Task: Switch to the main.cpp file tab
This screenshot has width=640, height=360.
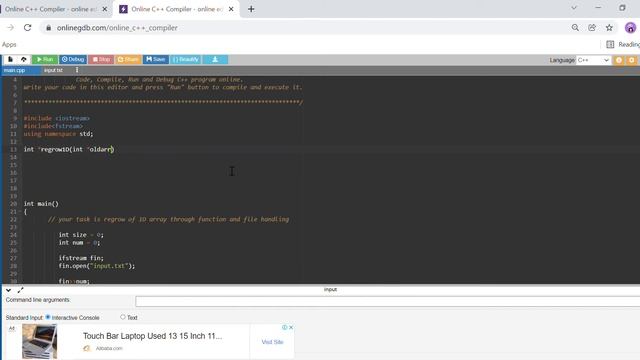Action: (15, 70)
